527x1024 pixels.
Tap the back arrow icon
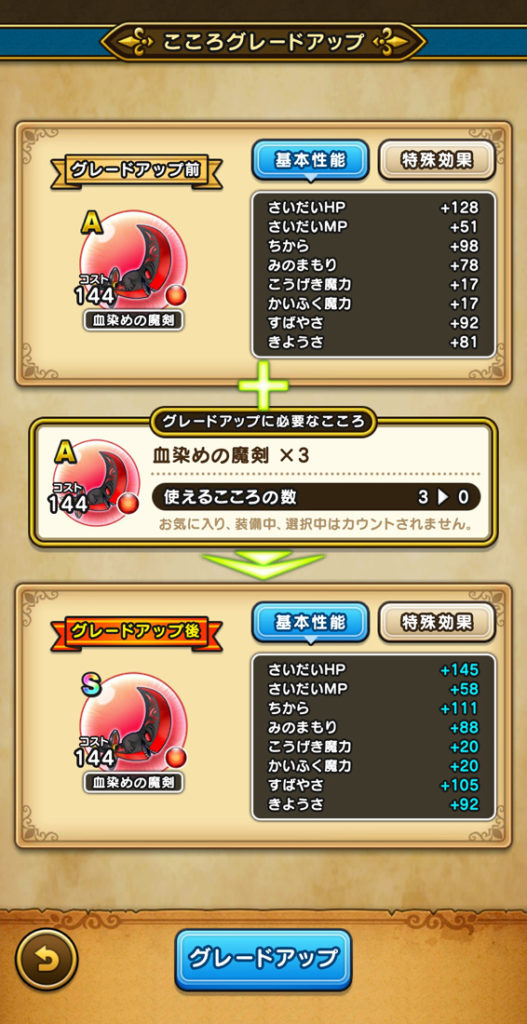tap(46, 959)
